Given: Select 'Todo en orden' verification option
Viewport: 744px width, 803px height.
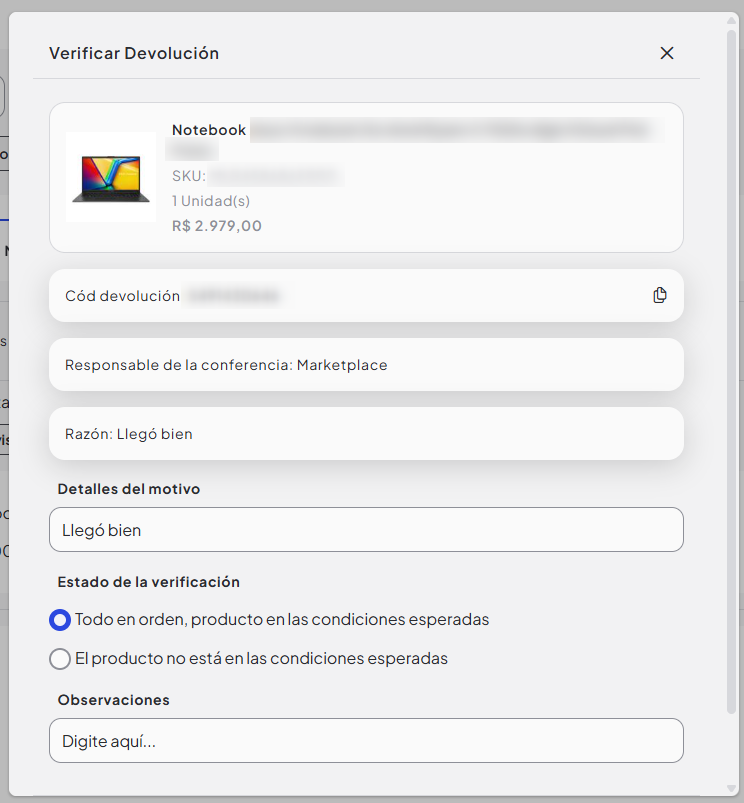Looking at the screenshot, I should [x=60, y=620].
